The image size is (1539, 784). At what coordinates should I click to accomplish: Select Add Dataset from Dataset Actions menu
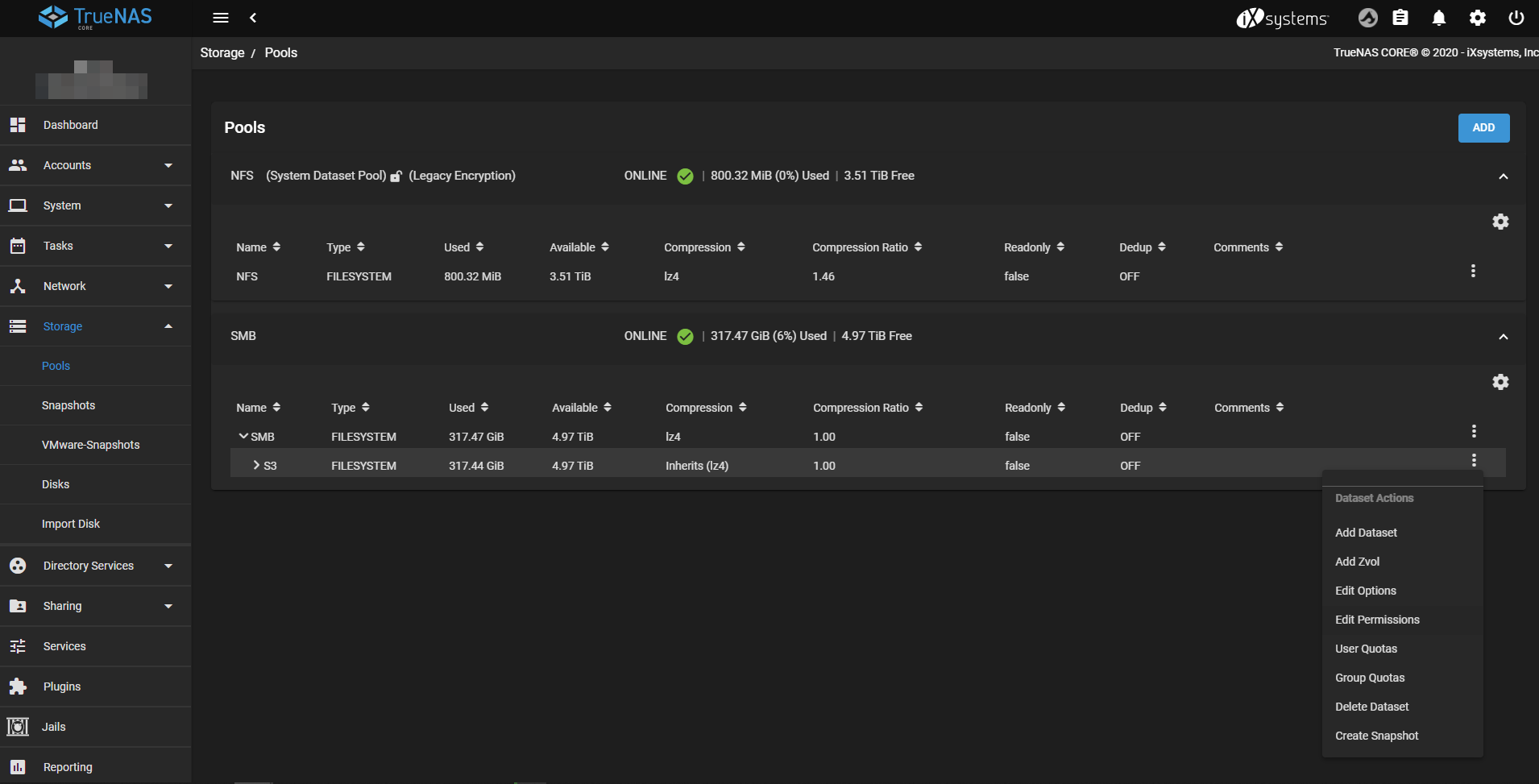[x=1365, y=532]
